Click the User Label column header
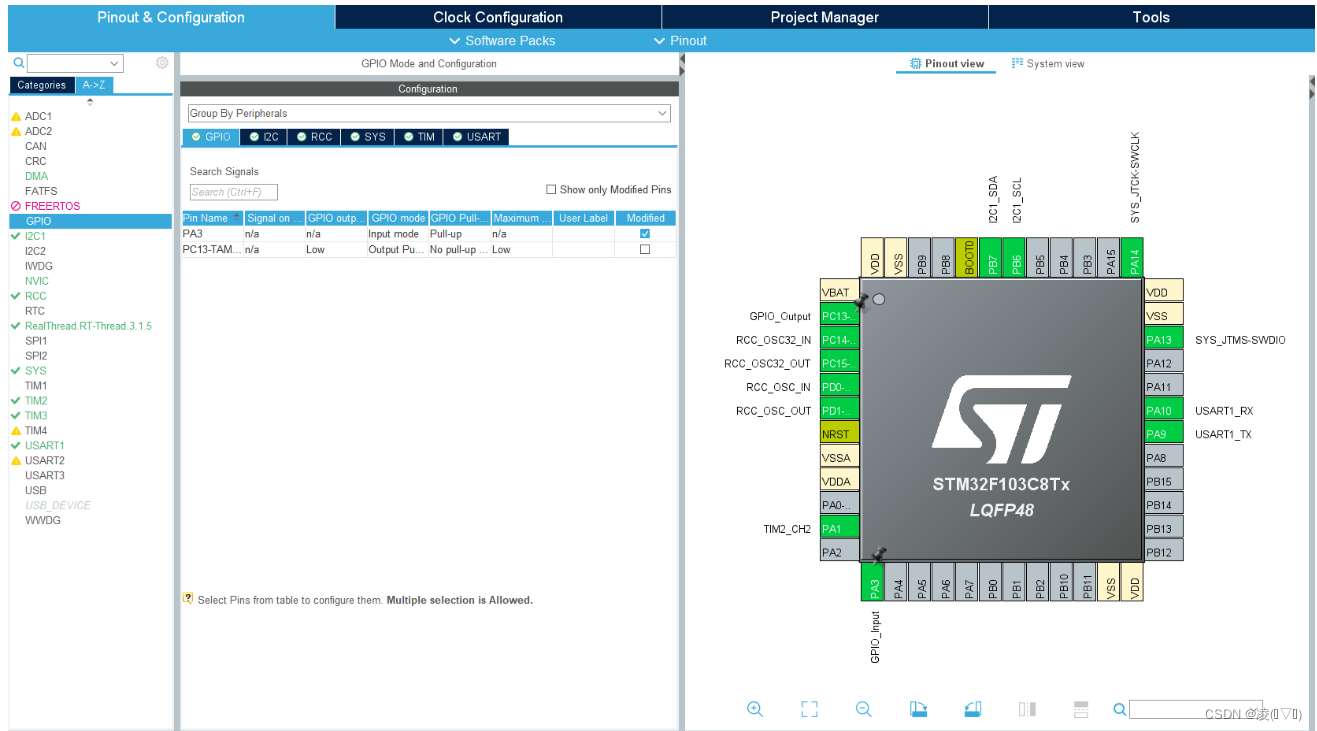Image resolution: width=1317 pixels, height=731 pixels. [584, 218]
